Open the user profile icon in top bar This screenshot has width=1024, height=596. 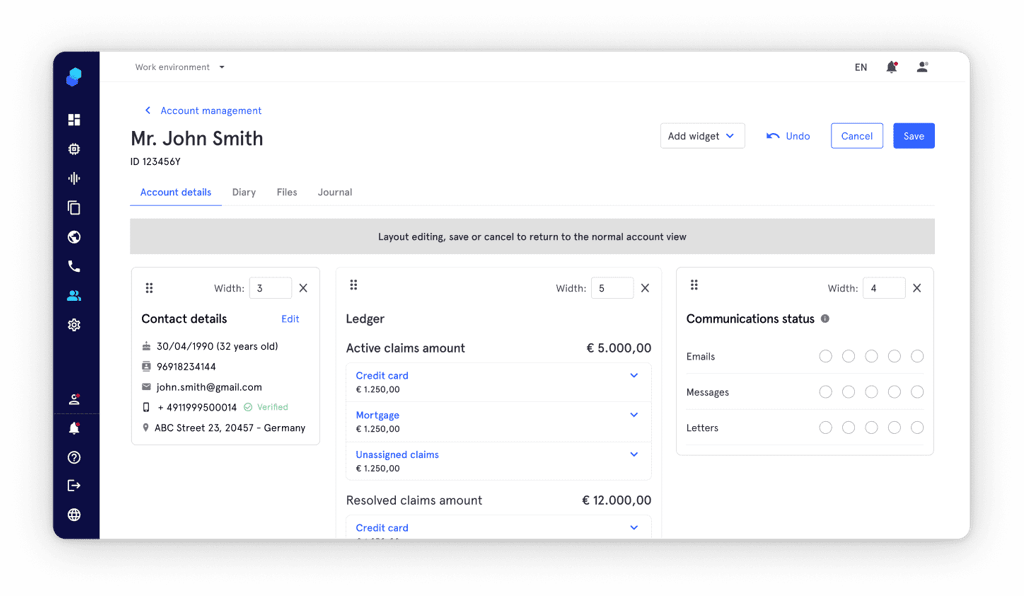(x=922, y=67)
